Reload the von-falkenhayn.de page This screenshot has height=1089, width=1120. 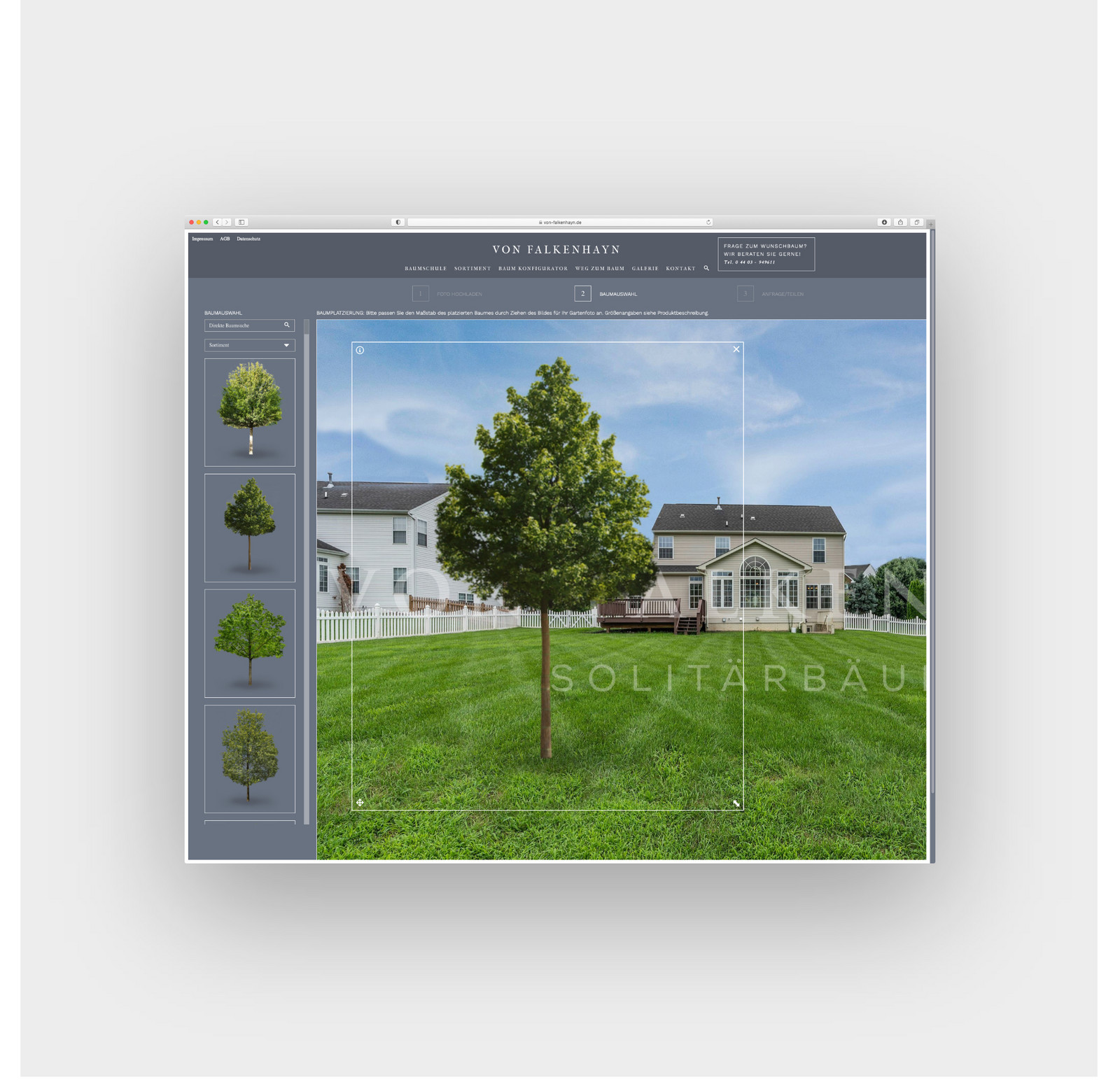[x=708, y=221]
